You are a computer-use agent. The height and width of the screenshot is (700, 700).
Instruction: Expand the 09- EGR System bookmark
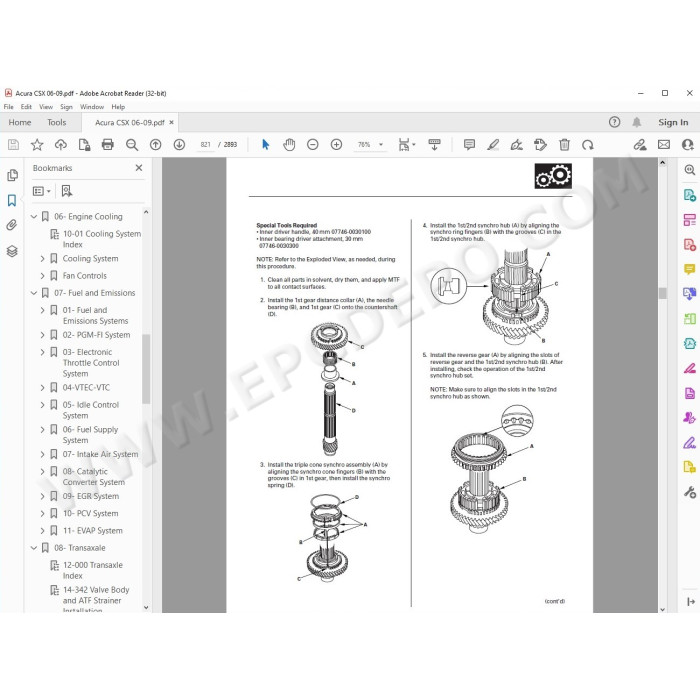[x=42, y=496]
